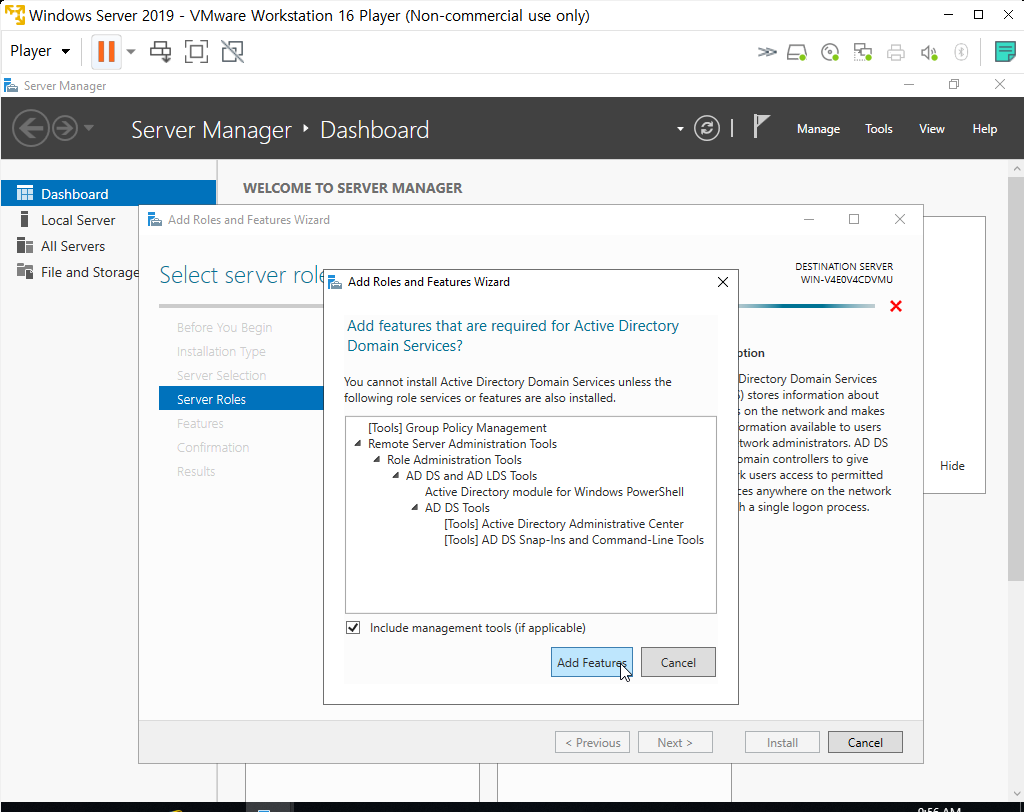The height and width of the screenshot is (812, 1024).
Task: Collapse Role Administration Tools node
Action: (377, 459)
